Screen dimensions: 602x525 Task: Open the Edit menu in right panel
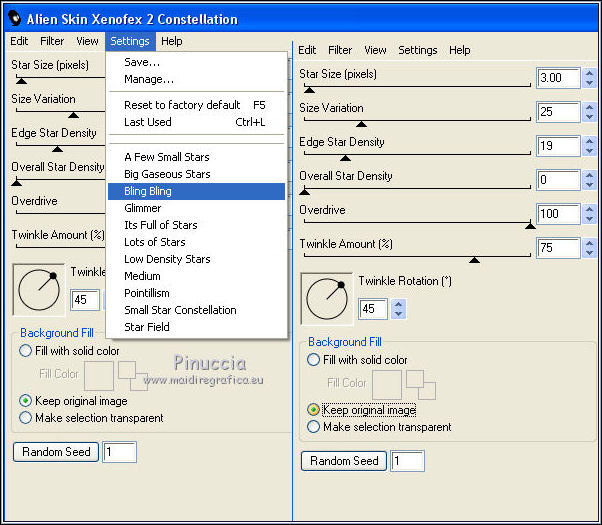pyautogui.click(x=307, y=50)
